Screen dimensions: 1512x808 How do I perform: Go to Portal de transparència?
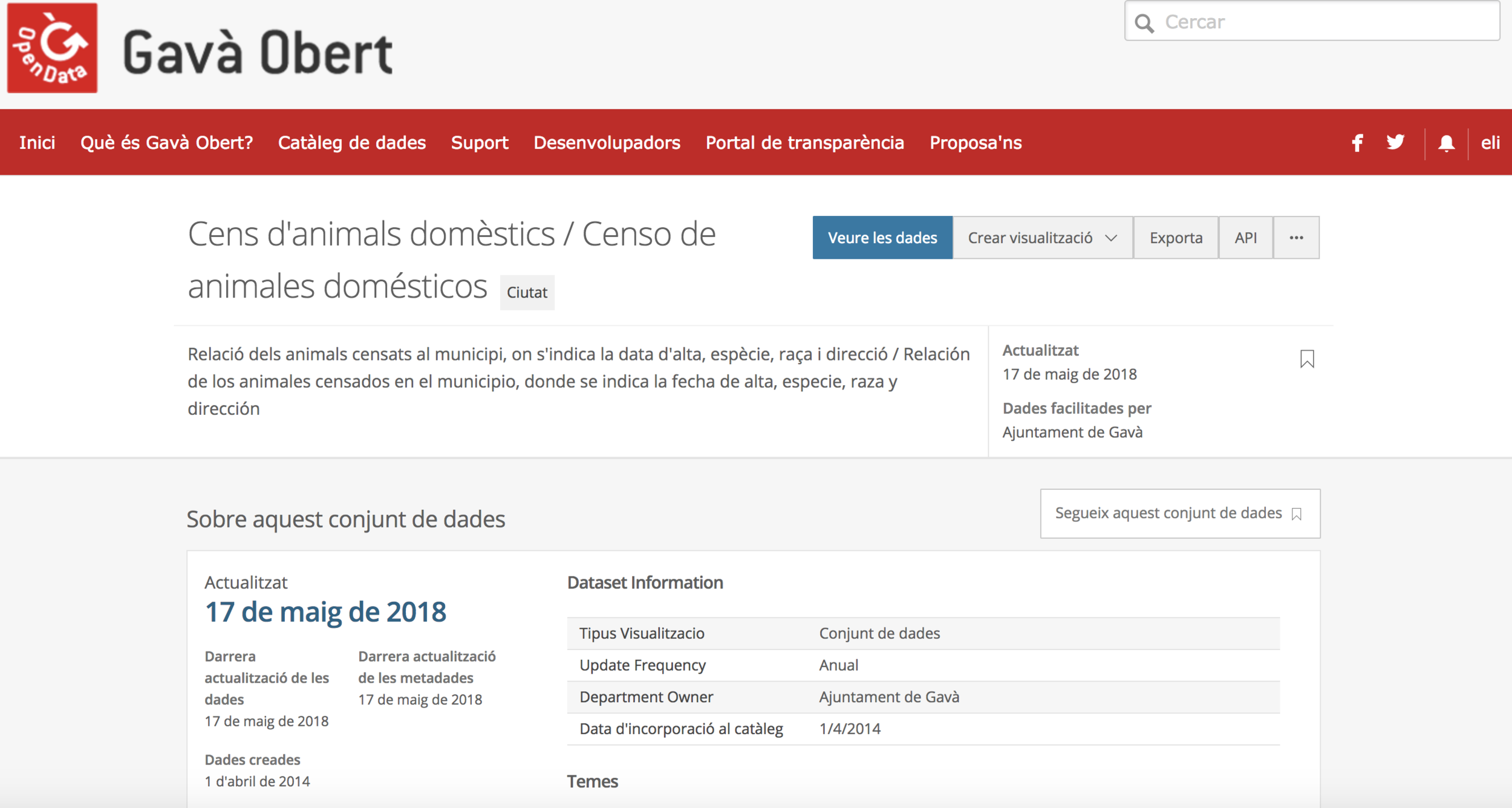coord(804,143)
